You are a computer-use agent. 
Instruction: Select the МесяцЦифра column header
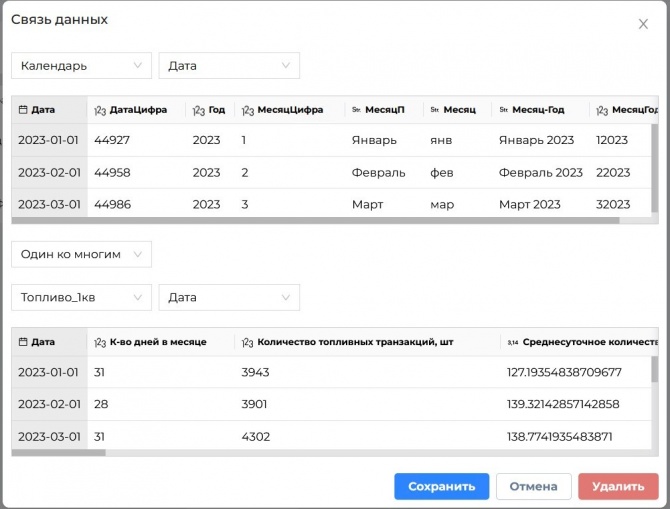click(x=290, y=110)
